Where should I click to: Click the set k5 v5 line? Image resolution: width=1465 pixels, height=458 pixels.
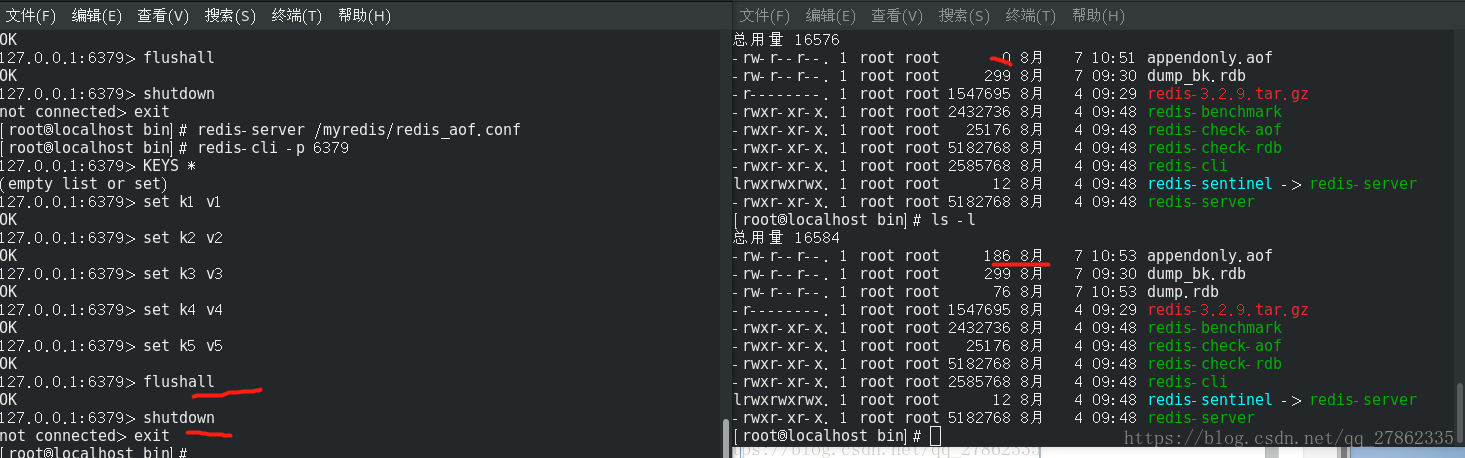111,346
